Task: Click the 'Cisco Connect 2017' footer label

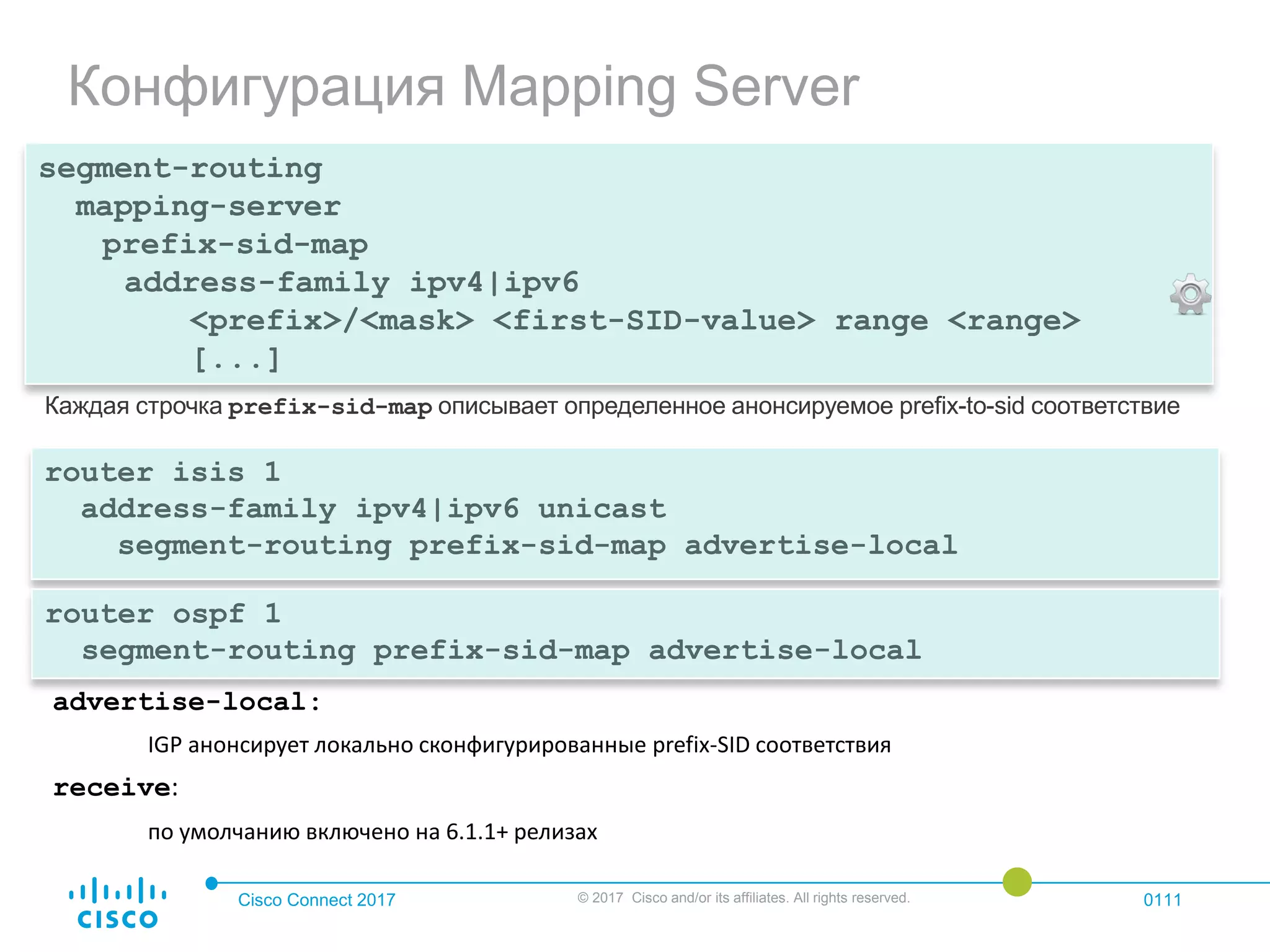Action: point(317,900)
